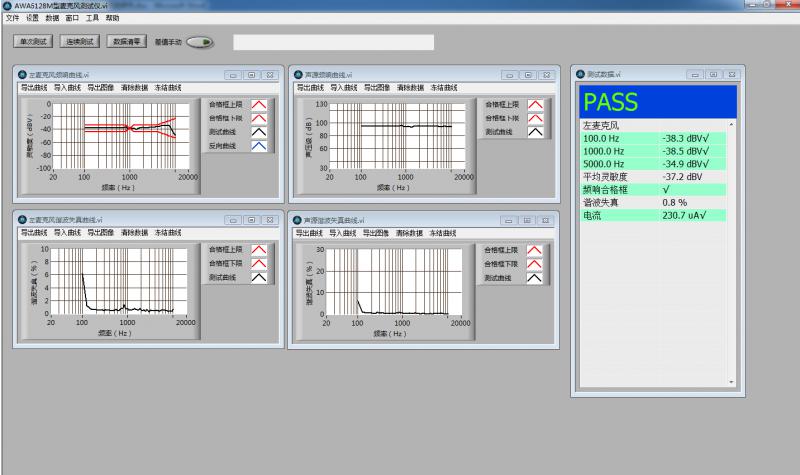This screenshot has height=475, width=800.
Task: Open the 设置 menu in the menu bar
Action: click(32, 18)
